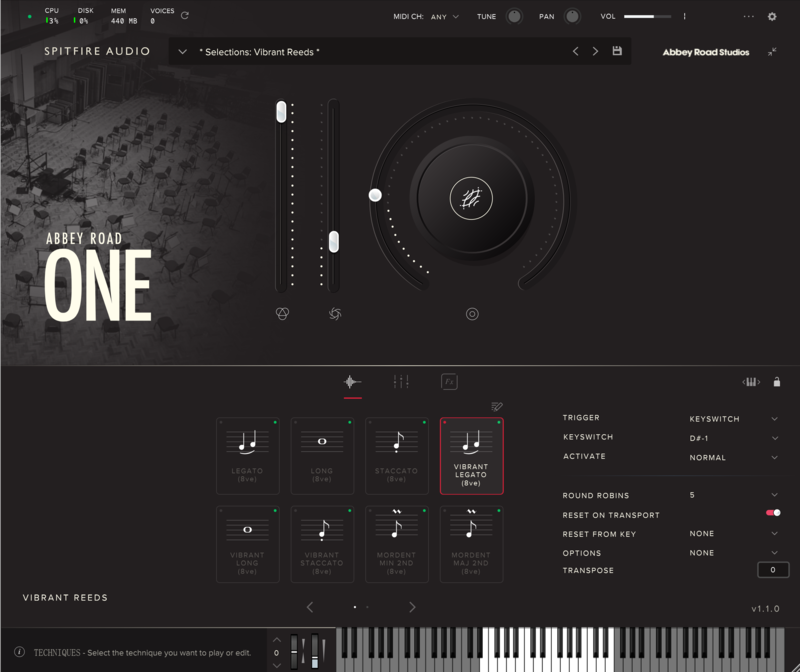Go to the next preset arrow
The image size is (800, 672).
pyautogui.click(x=595, y=51)
